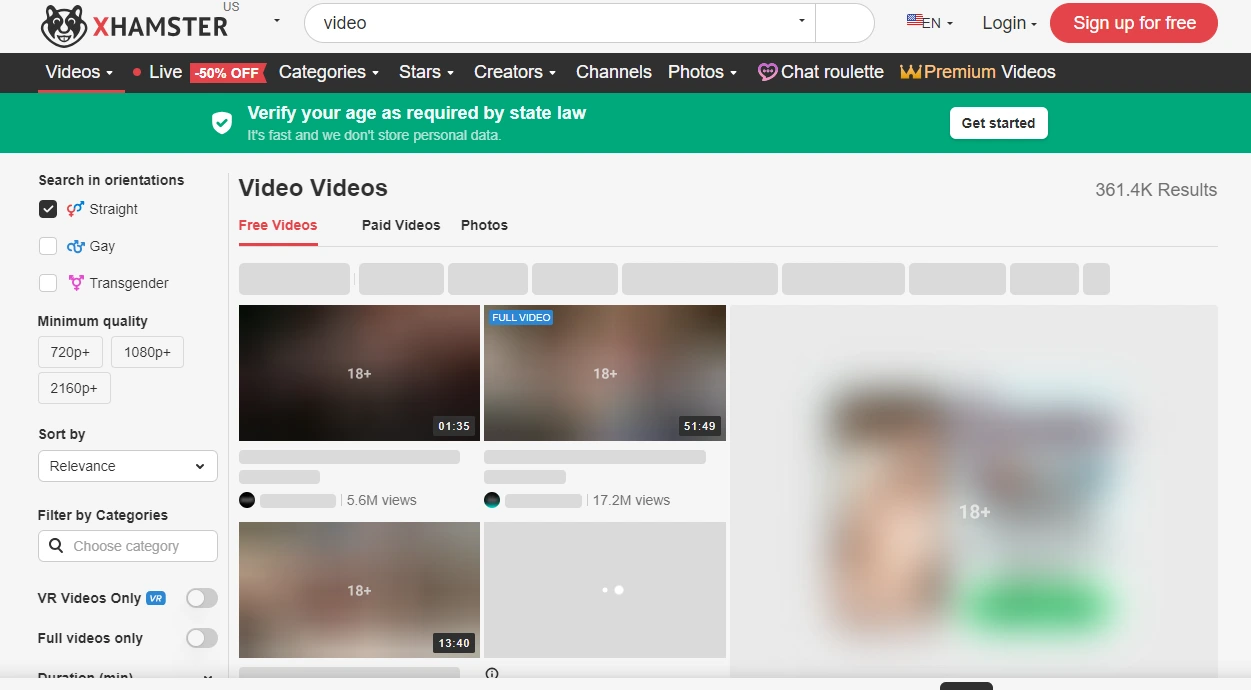Click the xHamster logo icon

(63, 25)
